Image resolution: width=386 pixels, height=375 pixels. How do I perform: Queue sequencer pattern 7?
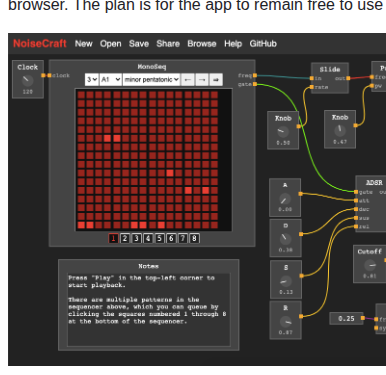(x=183, y=238)
